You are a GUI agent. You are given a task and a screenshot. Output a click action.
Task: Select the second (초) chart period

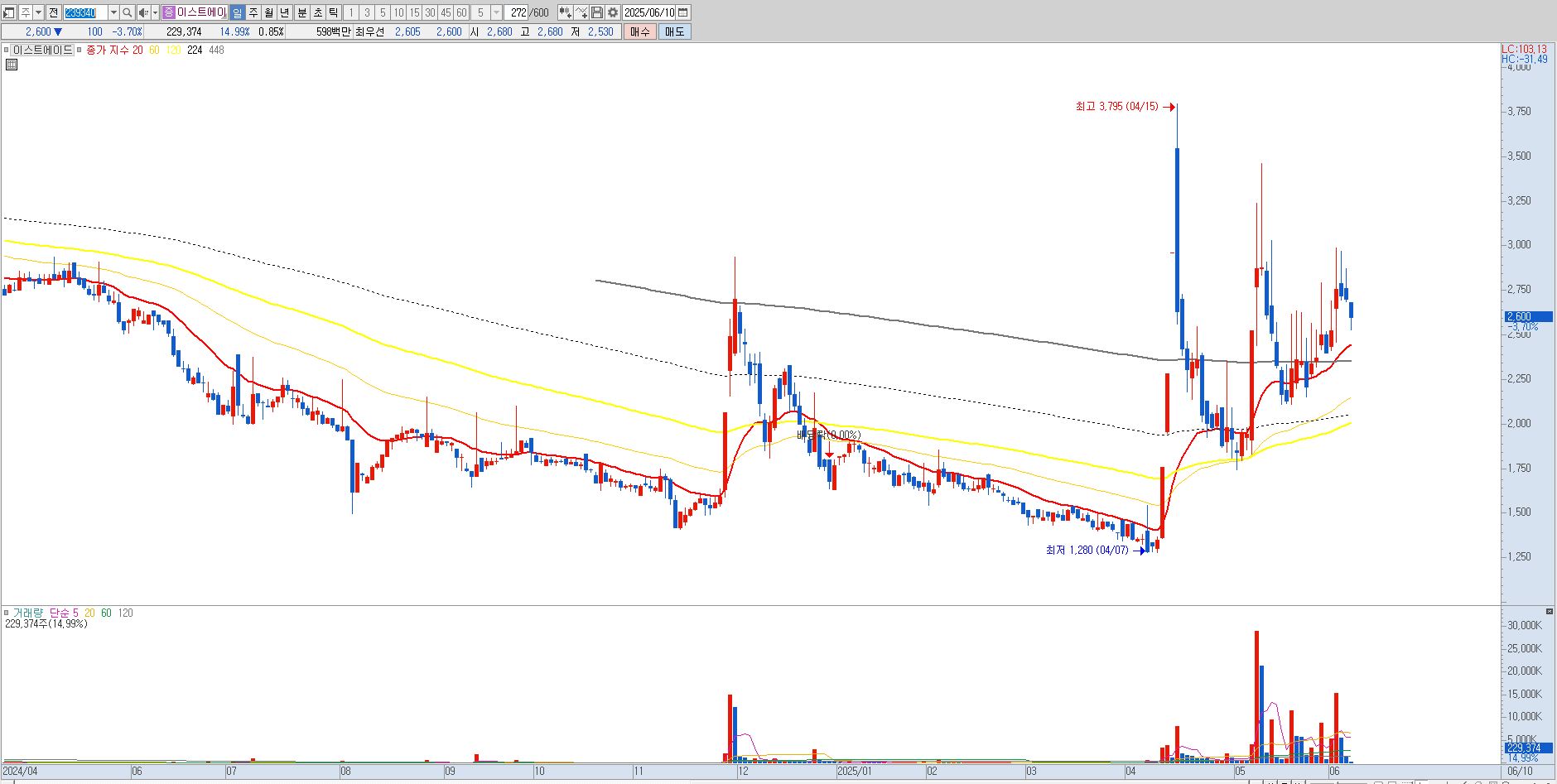coord(318,12)
